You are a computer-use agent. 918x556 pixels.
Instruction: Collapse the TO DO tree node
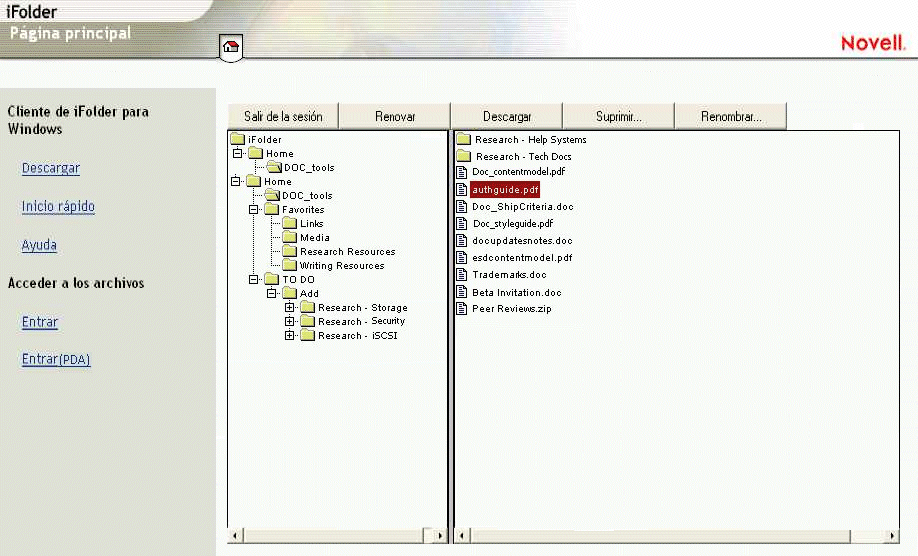point(254,279)
